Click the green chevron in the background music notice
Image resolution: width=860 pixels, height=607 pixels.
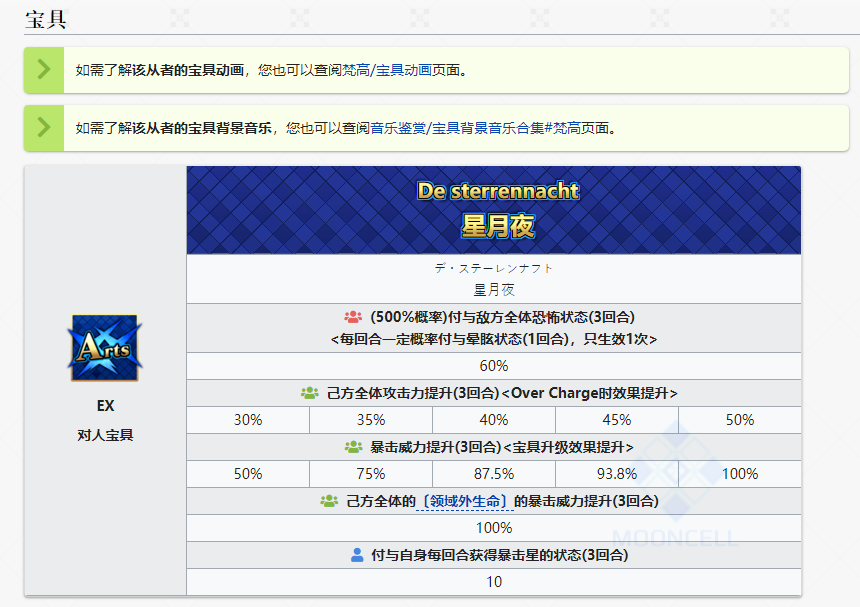pos(43,128)
